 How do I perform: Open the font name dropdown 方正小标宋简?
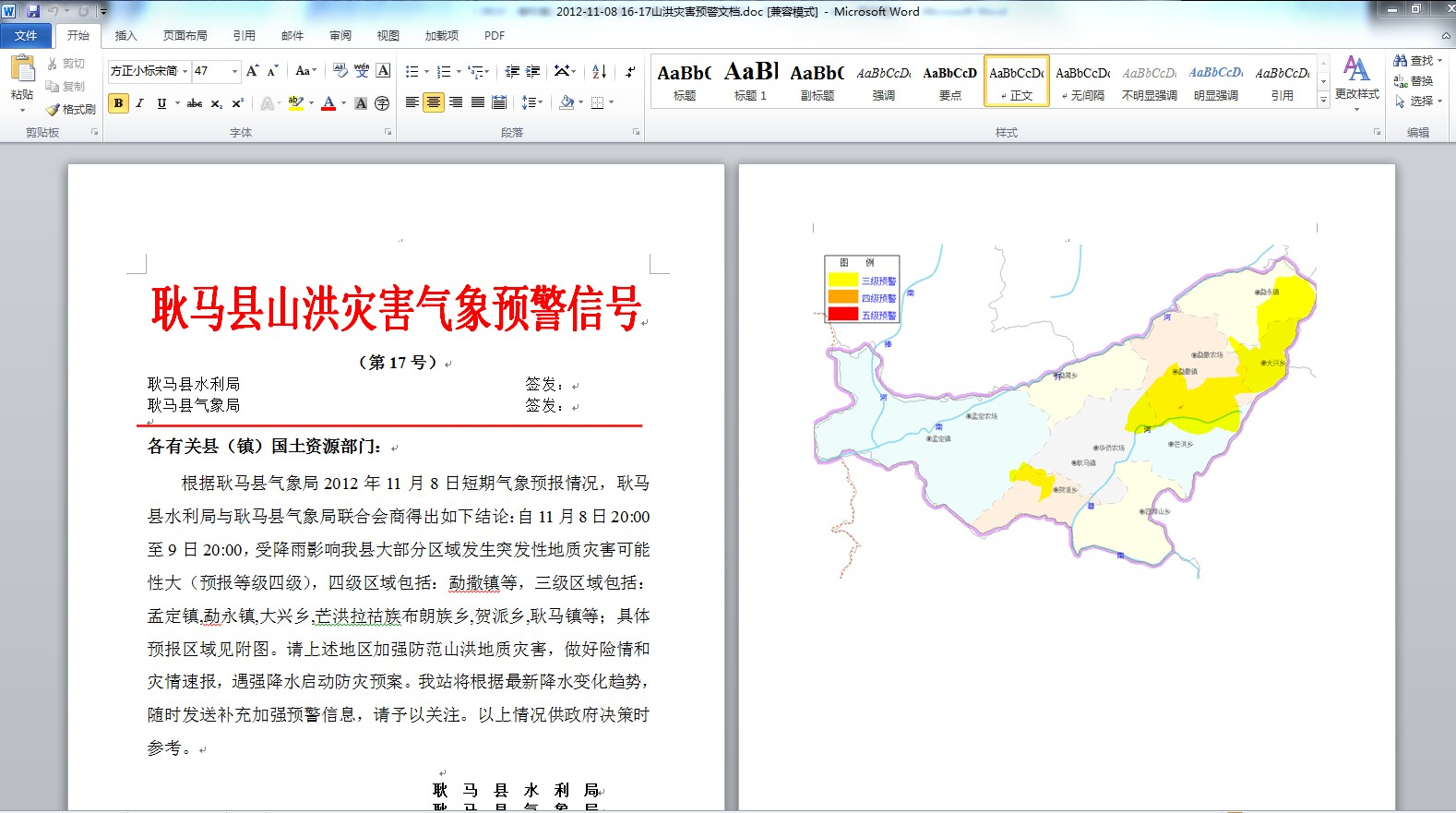pos(185,71)
